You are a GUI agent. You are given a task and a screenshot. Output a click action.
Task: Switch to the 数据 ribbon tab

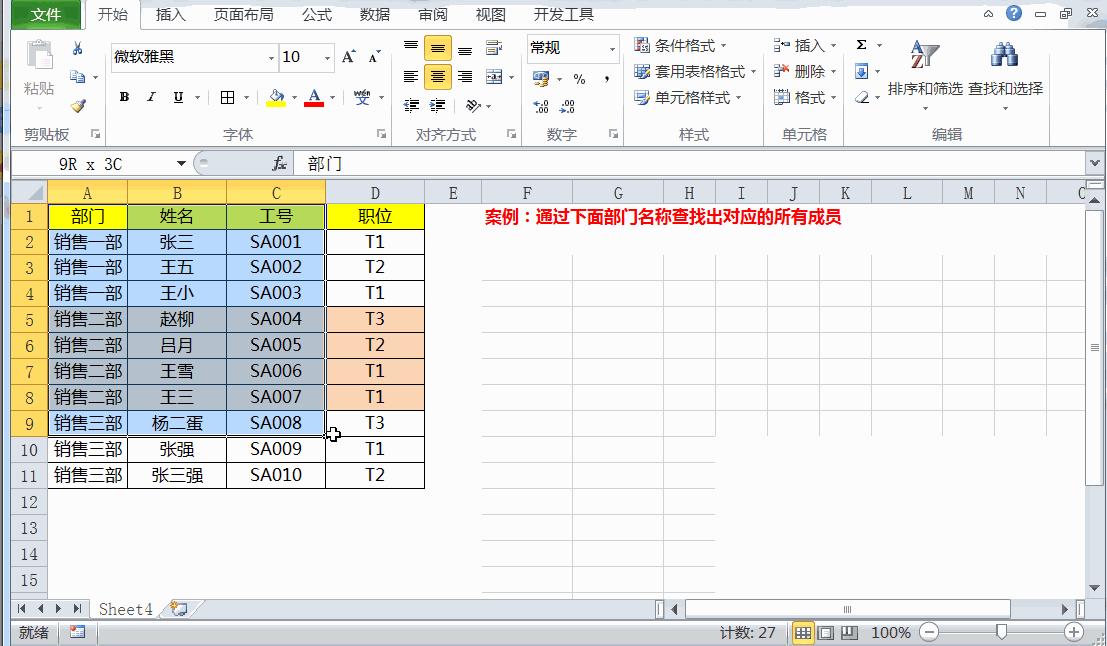374,15
